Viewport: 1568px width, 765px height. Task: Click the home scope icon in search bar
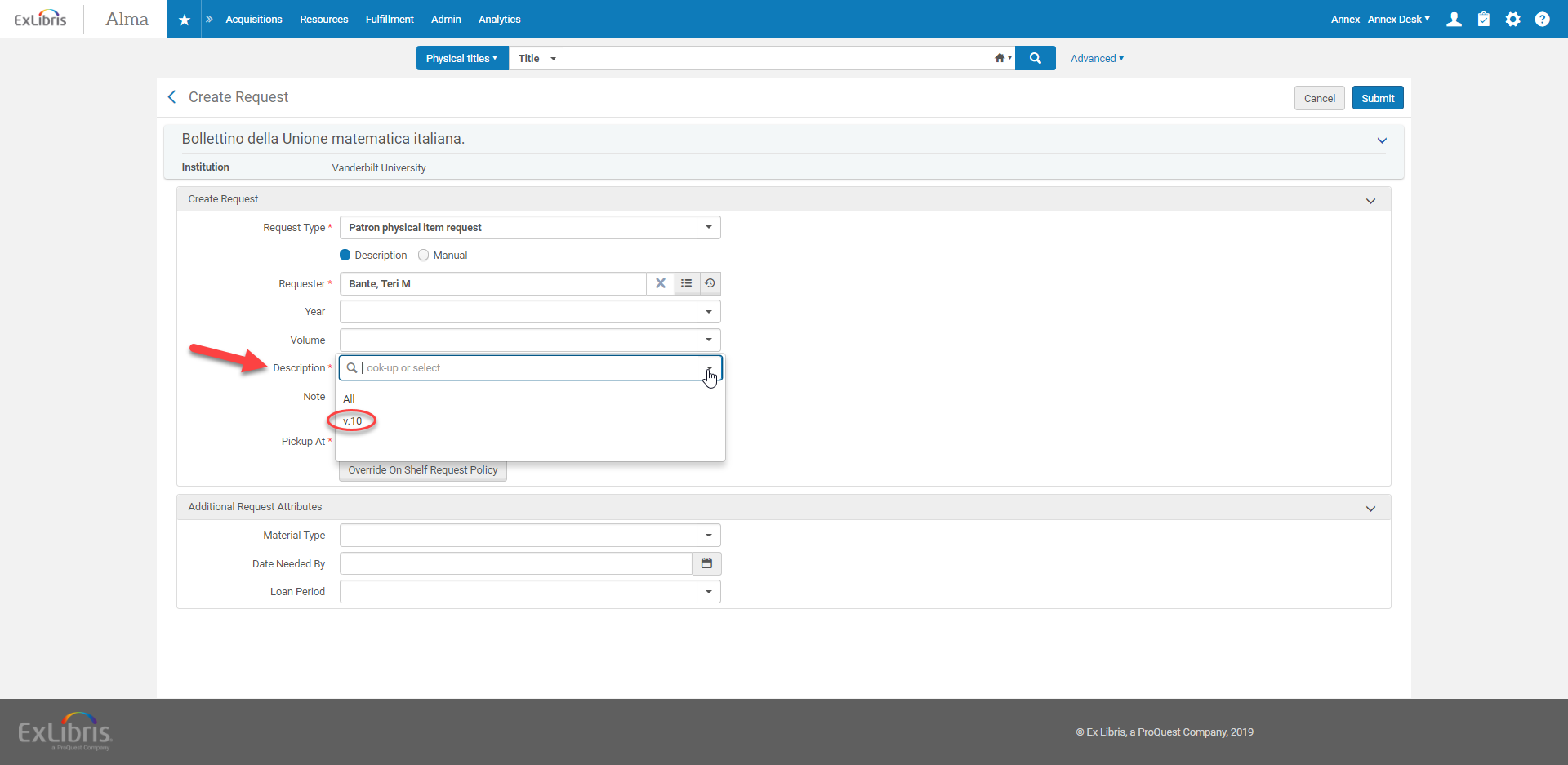tap(1002, 58)
